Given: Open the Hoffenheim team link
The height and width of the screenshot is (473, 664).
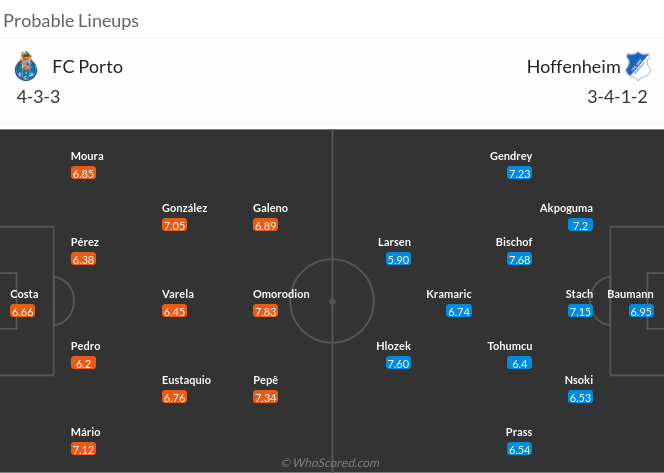Looking at the screenshot, I should [573, 68].
